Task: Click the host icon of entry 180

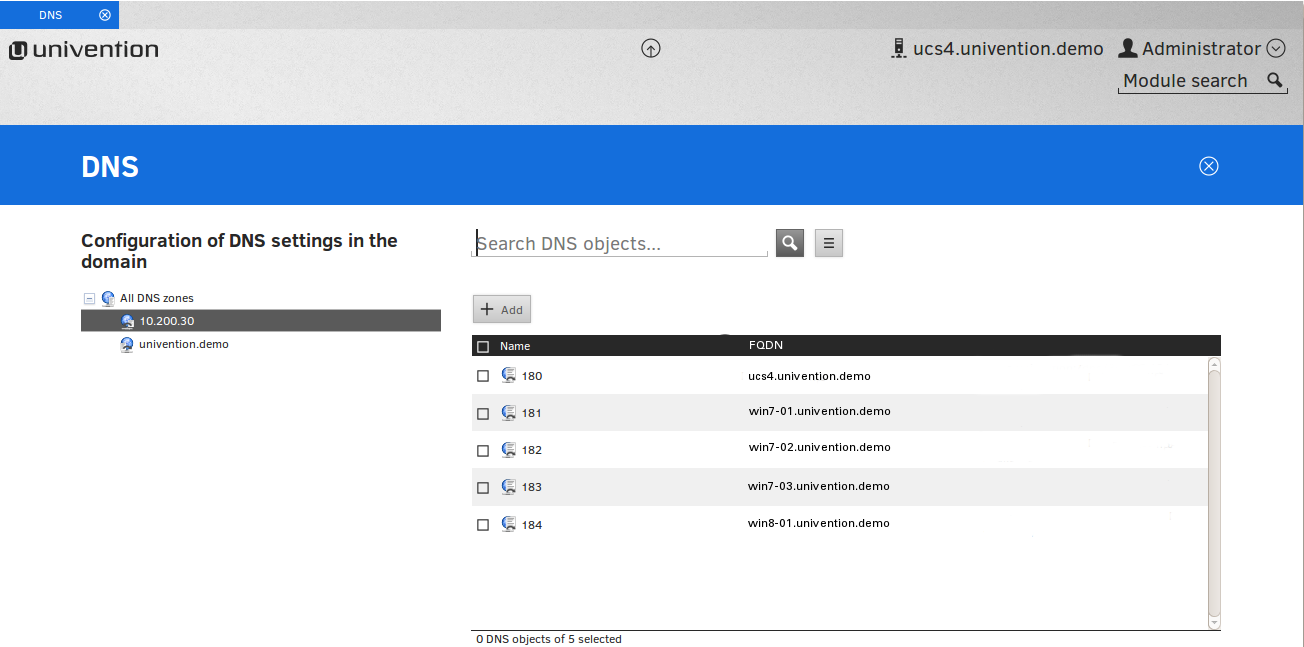Action: [509, 375]
